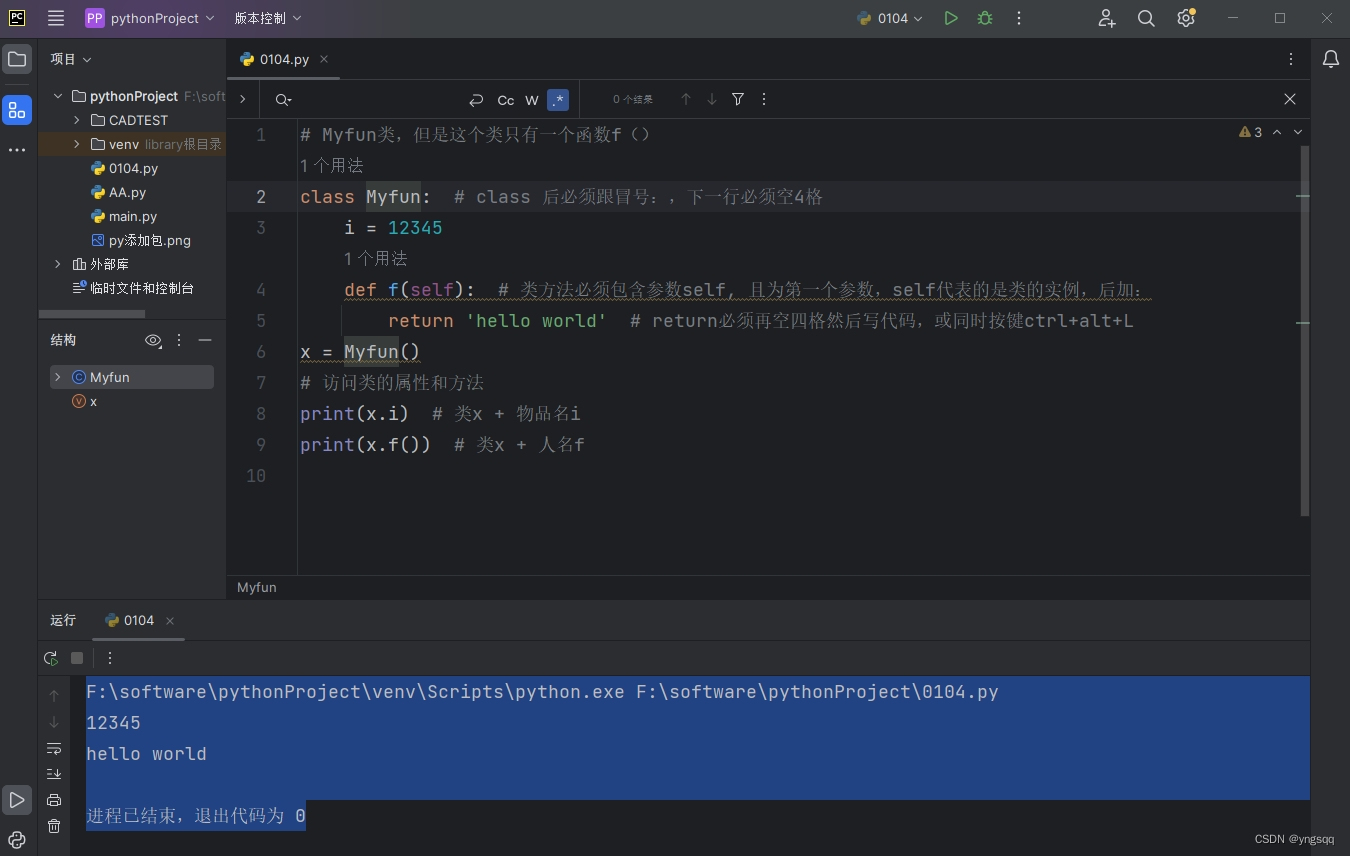The height and width of the screenshot is (856, 1350).
Task: Click the 1个用法 usages hint above class
Action: (x=332, y=166)
